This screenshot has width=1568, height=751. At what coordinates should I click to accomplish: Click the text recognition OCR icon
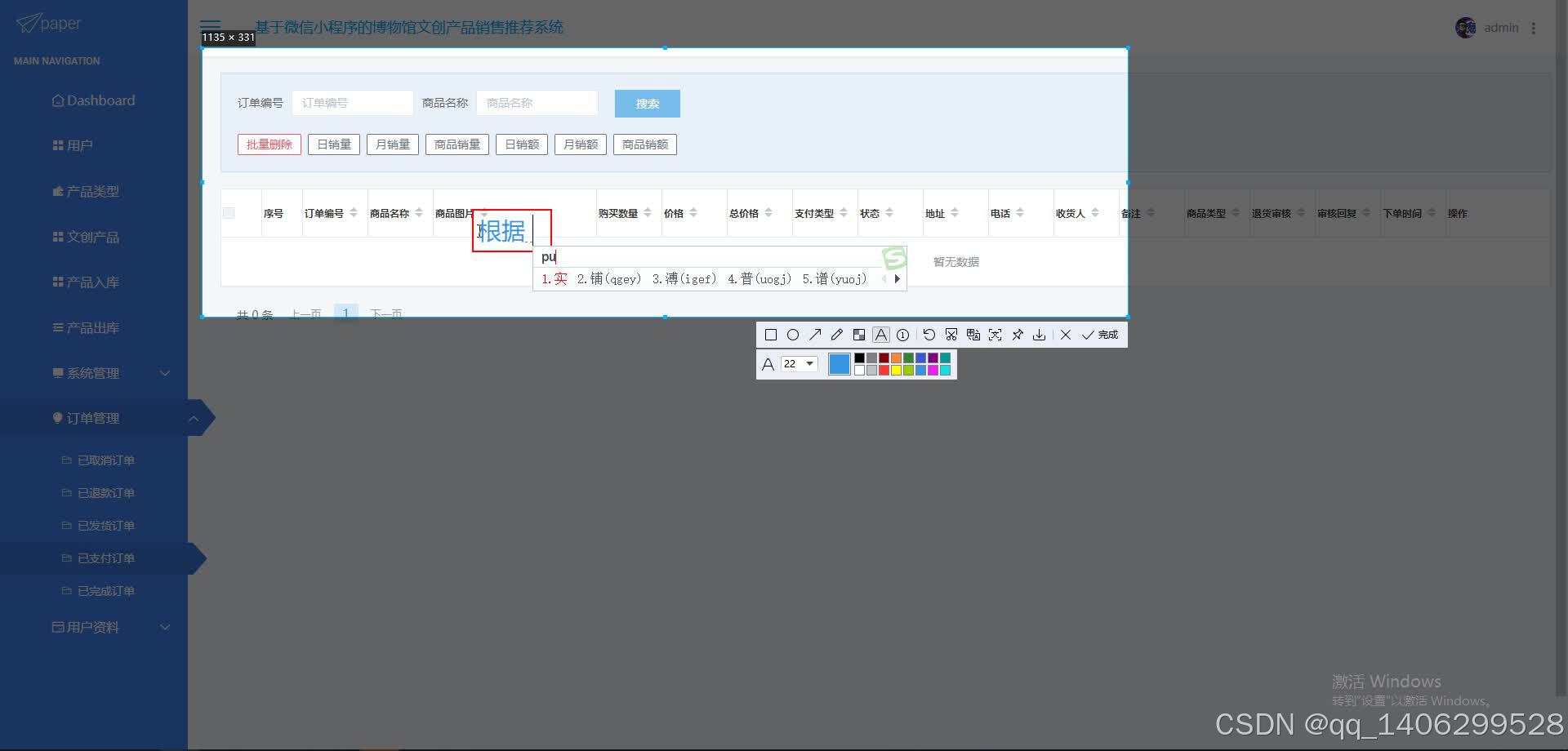[996, 335]
